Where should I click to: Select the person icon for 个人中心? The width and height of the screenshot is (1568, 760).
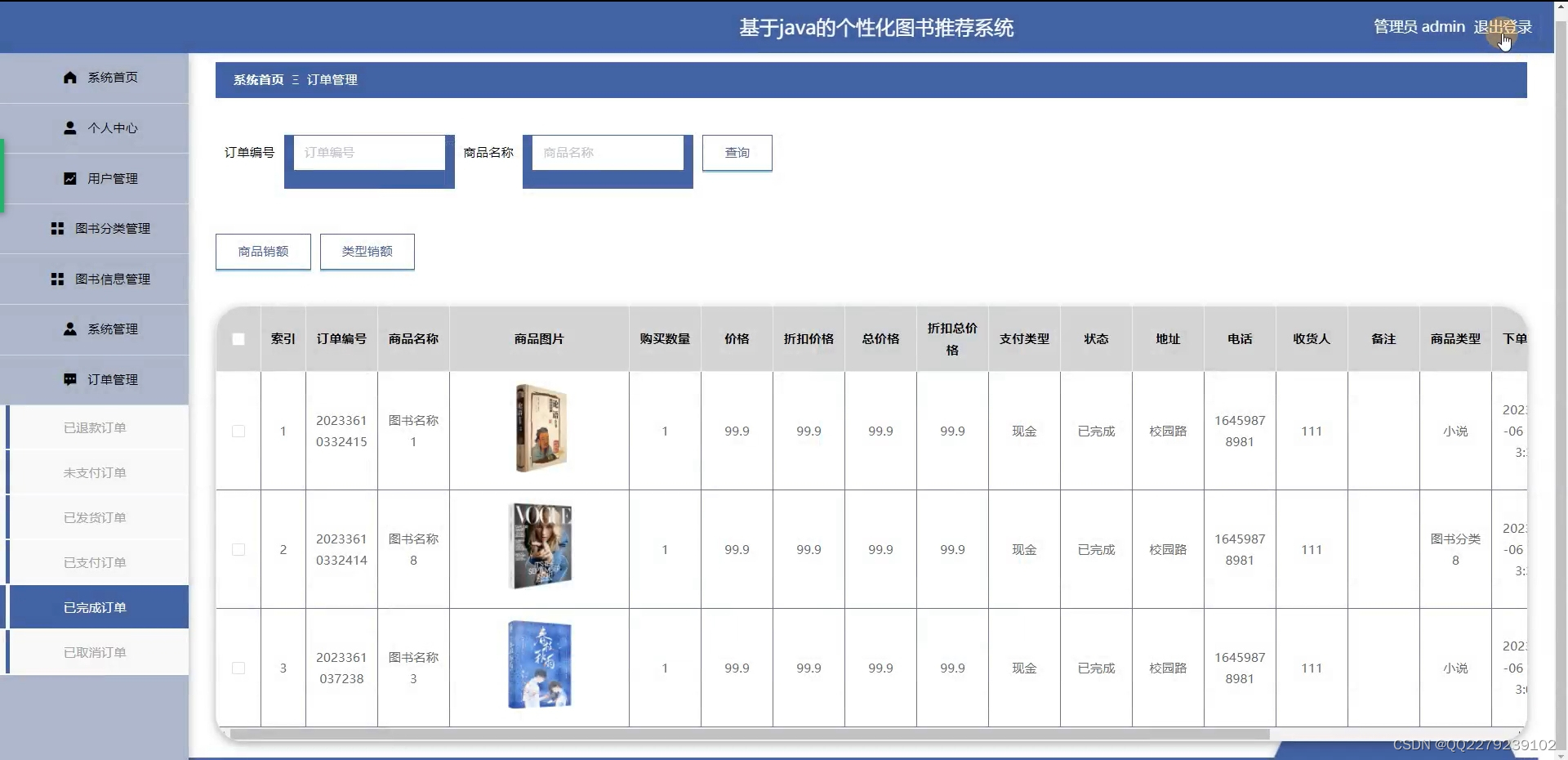[x=69, y=127]
